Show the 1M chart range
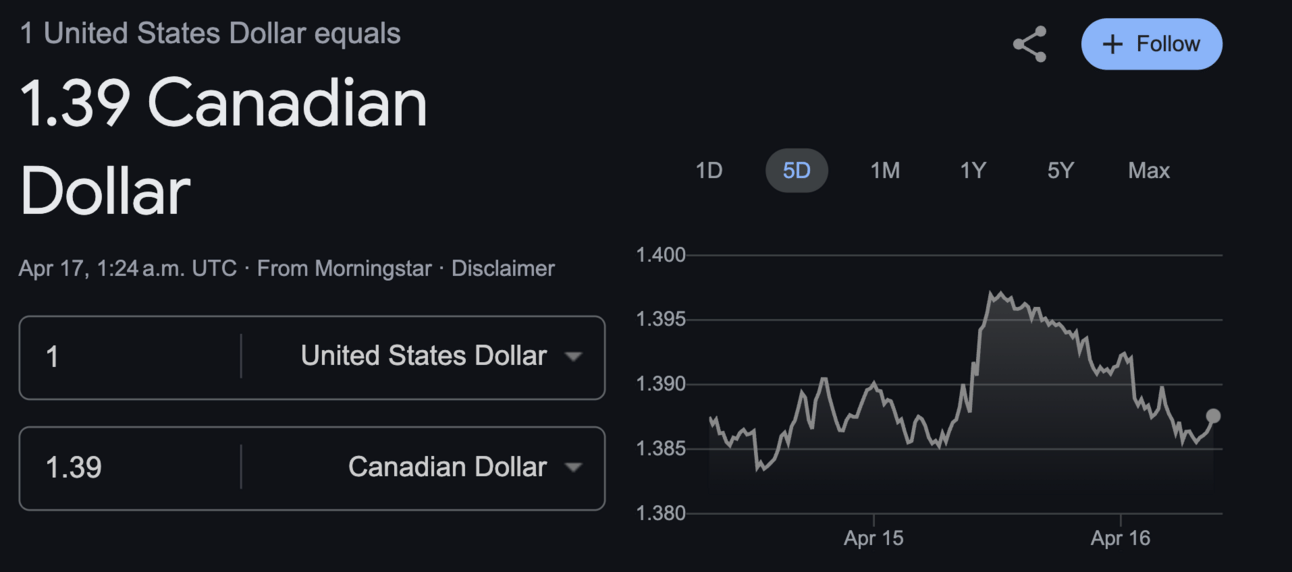 tap(885, 171)
